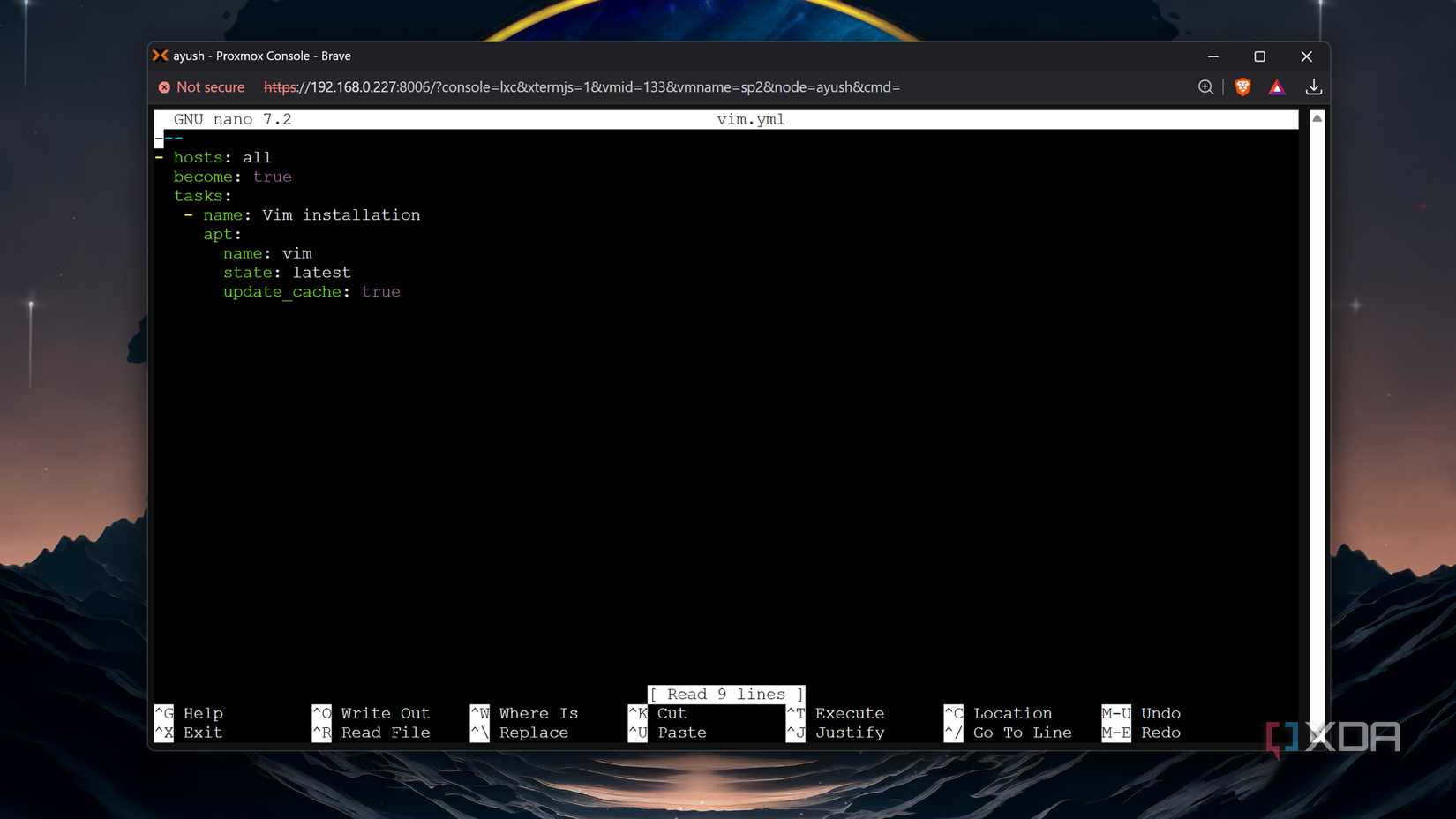This screenshot has width=1456, height=819.
Task: Click the Cut shortcut label
Action: coord(672,713)
